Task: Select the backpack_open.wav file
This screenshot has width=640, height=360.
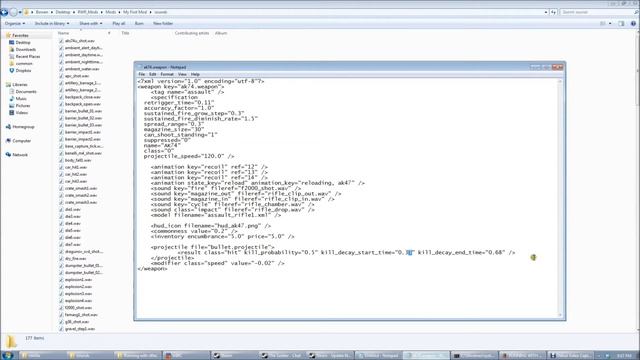Action: (x=82, y=104)
